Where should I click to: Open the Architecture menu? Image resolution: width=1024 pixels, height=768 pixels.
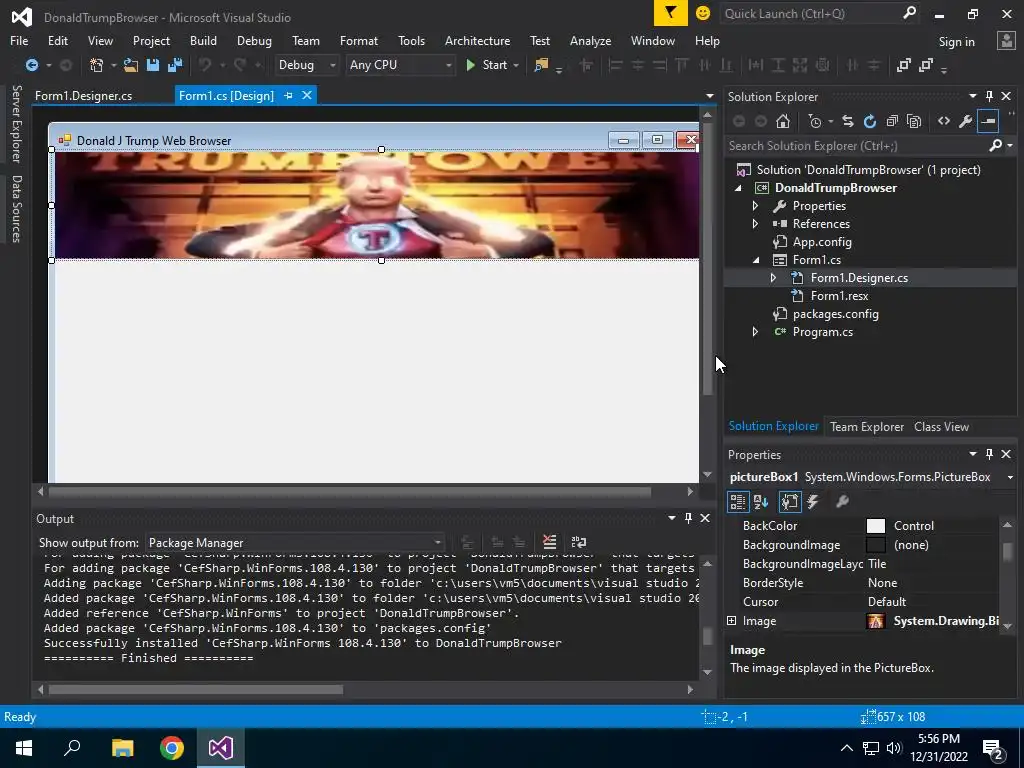[477, 40]
